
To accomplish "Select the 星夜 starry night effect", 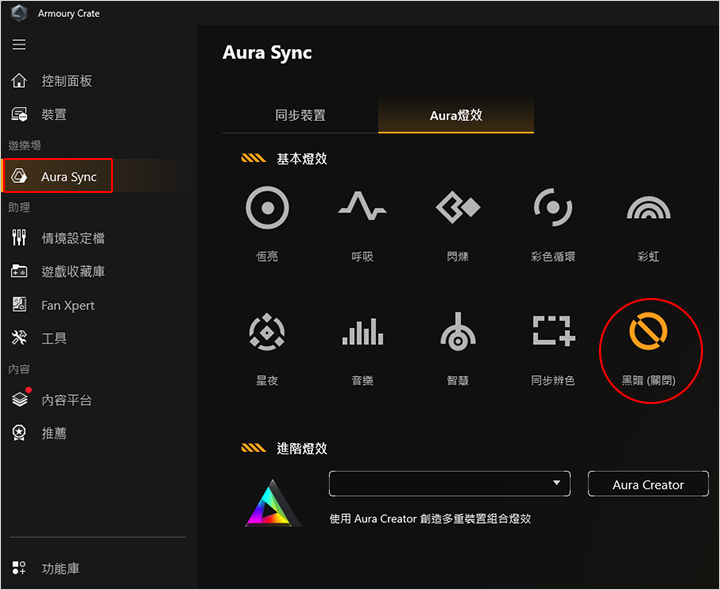I will coord(267,349).
